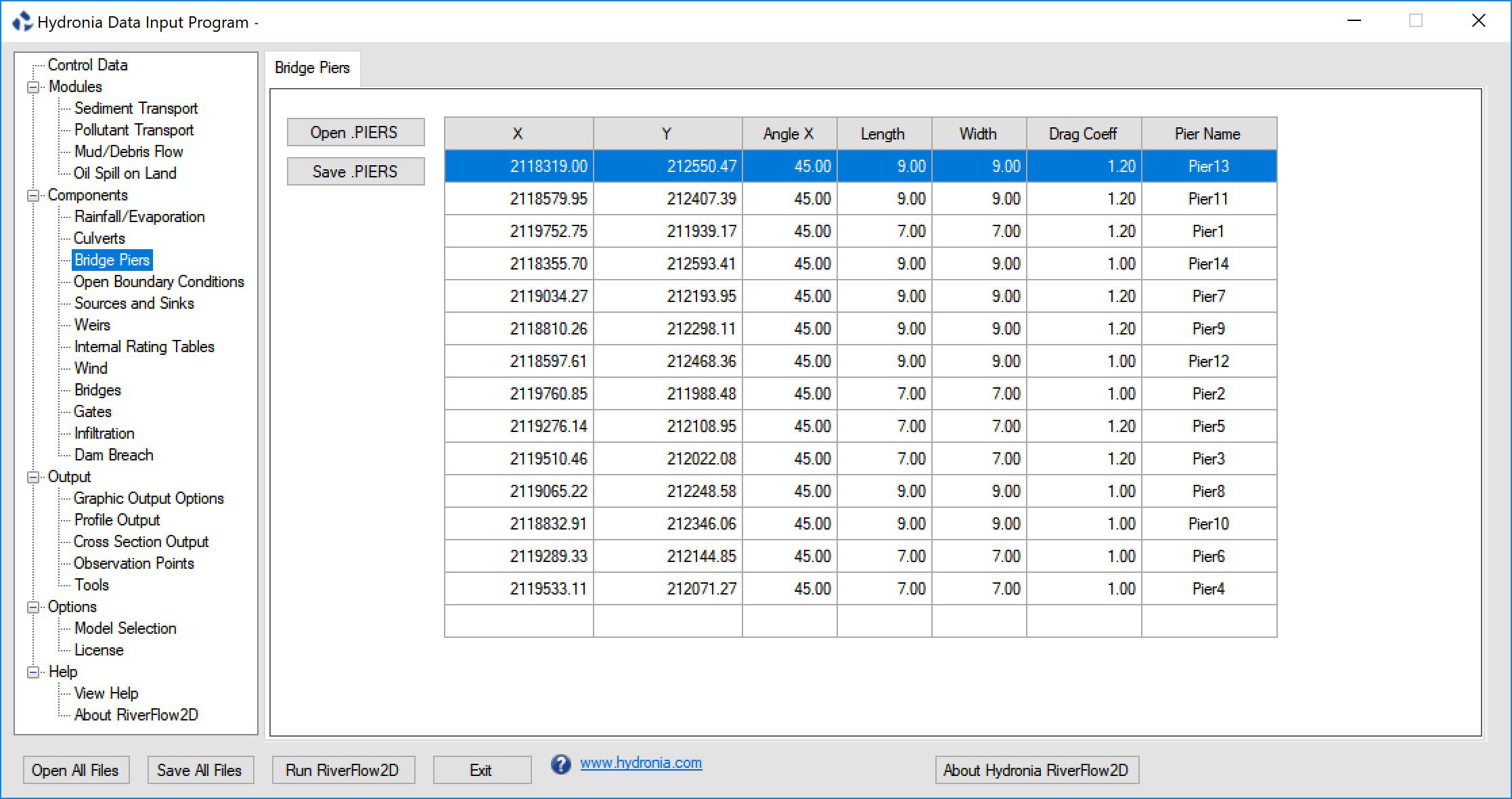Open Model Selection option
The image size is (1512, 799).
coord(125,628)
